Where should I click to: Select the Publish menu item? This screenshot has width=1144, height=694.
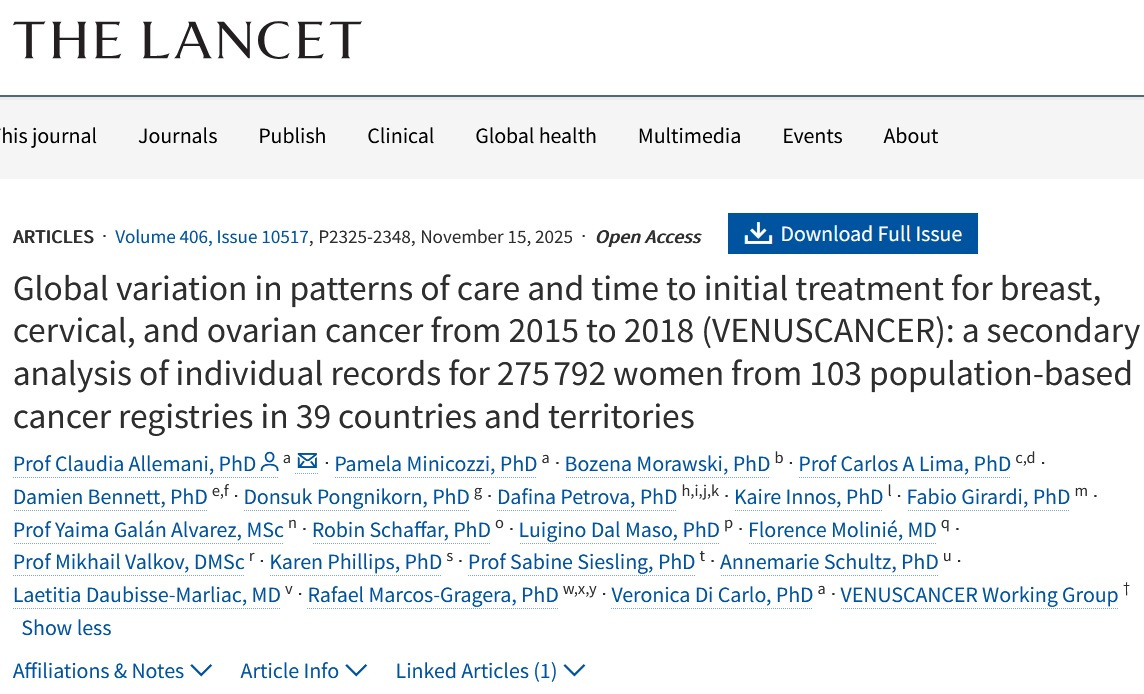pos(292,136)
